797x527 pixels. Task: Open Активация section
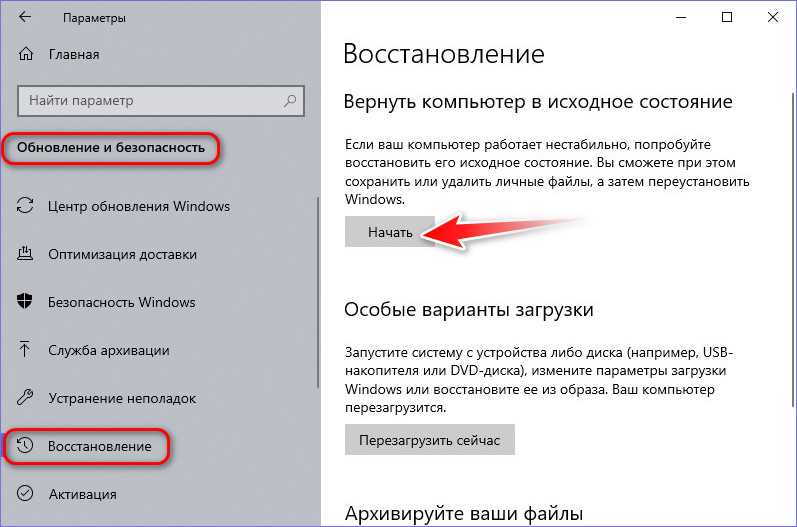pos(82,494)
